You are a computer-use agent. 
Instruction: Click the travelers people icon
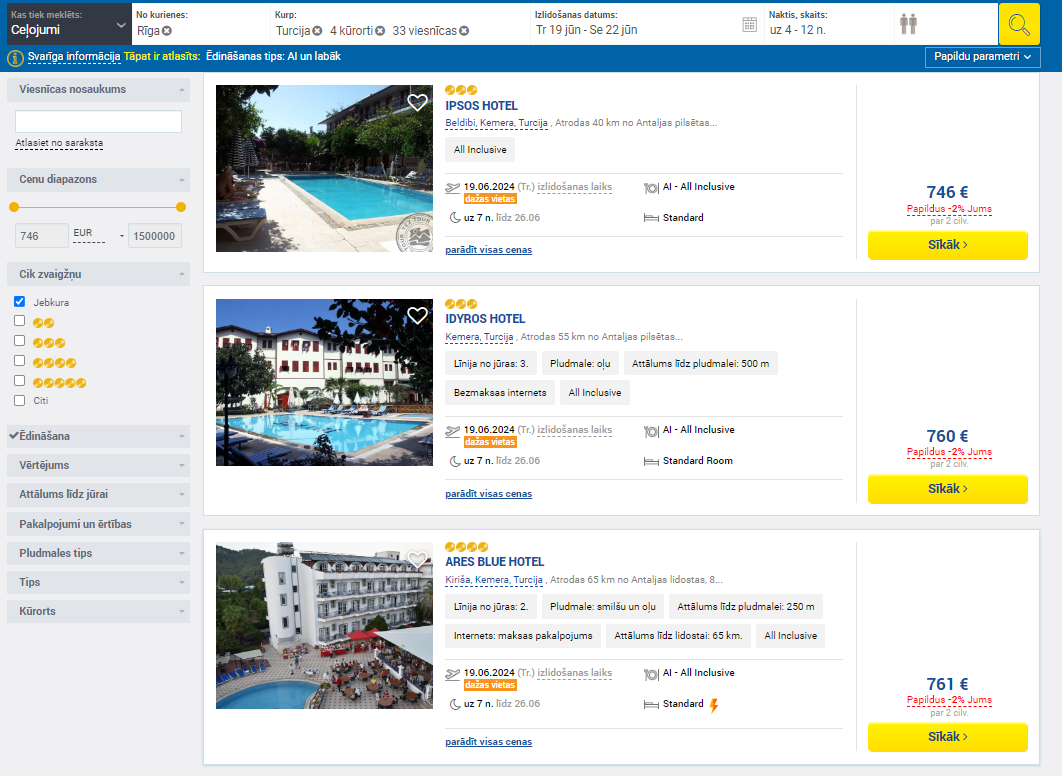pos(908,24)
